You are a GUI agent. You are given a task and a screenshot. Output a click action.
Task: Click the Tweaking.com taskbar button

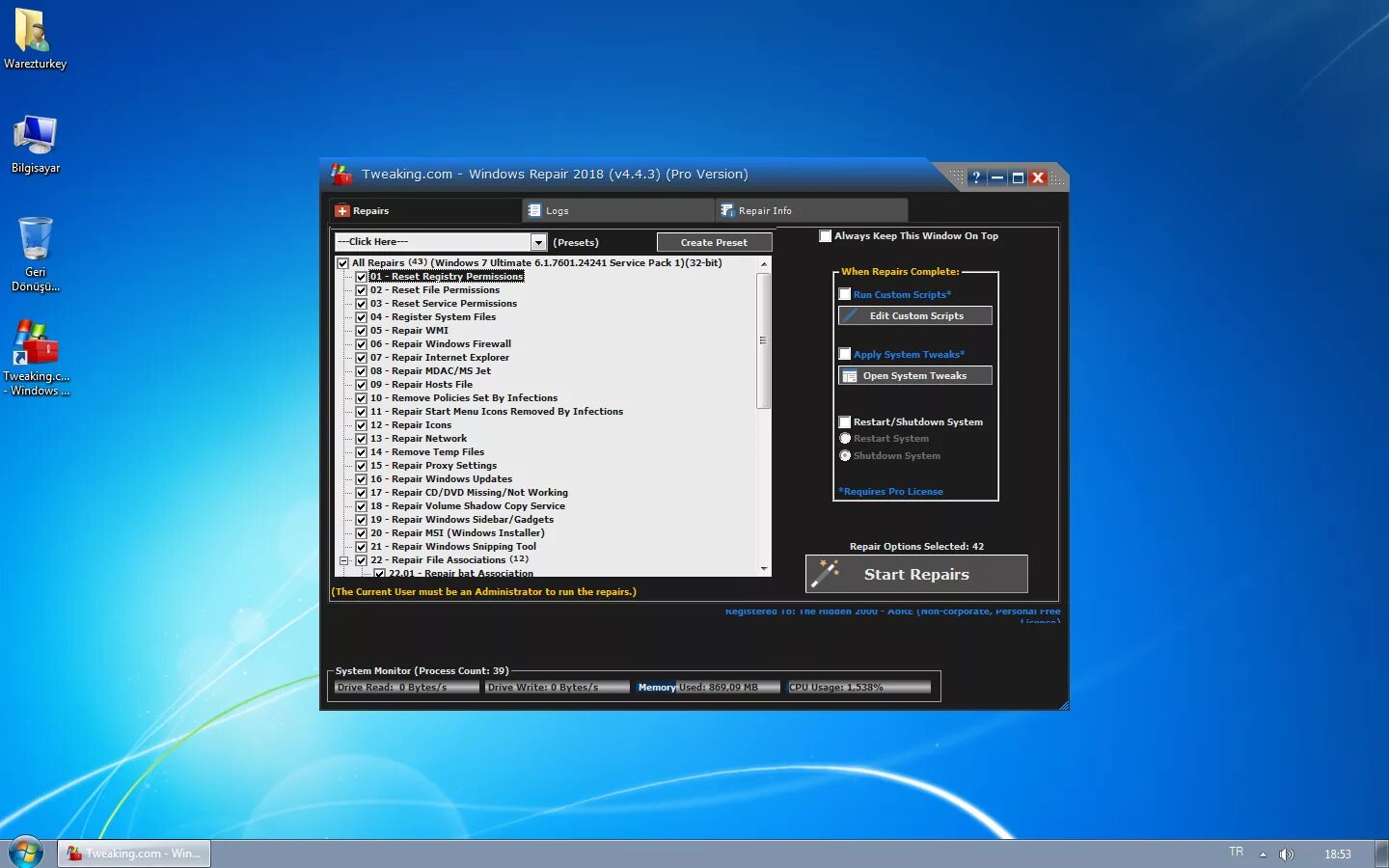[134, 854]
